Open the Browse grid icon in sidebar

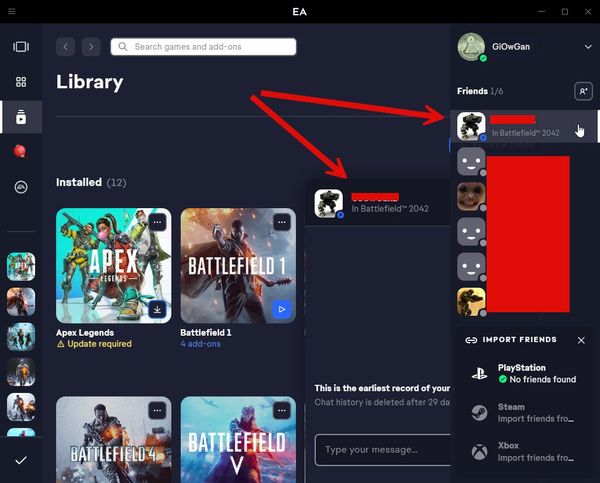point(21,82)
